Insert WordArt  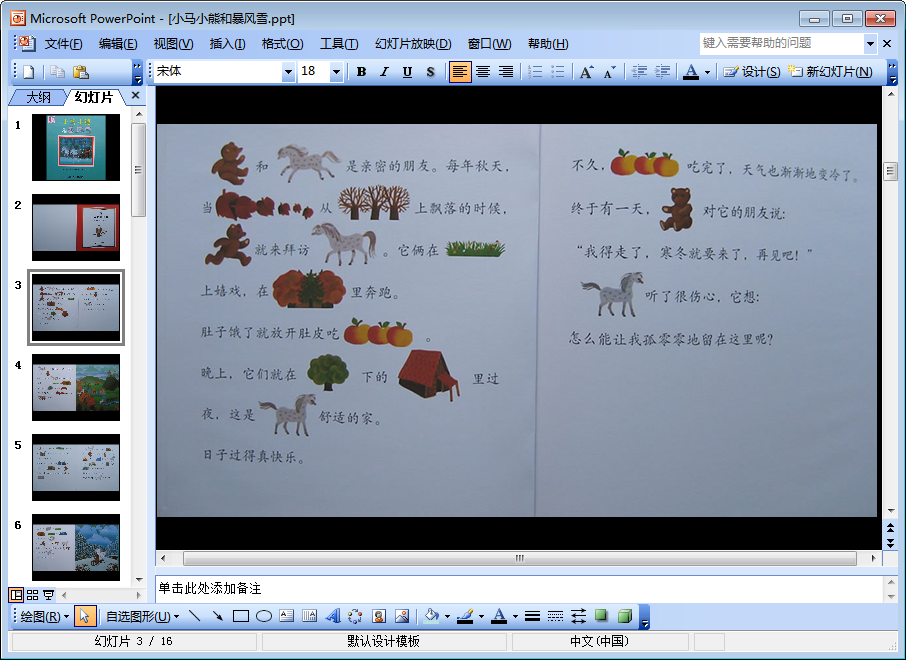click(333, 617)
